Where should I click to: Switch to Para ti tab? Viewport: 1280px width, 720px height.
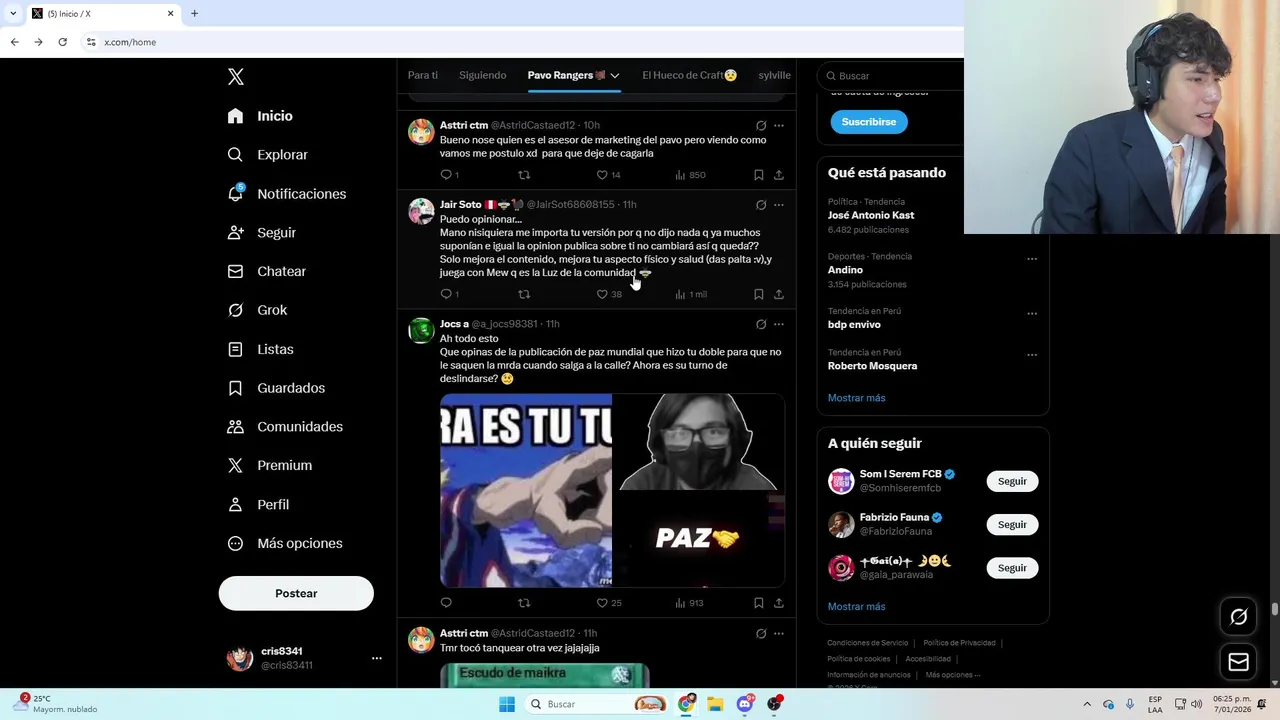(423, 75)
